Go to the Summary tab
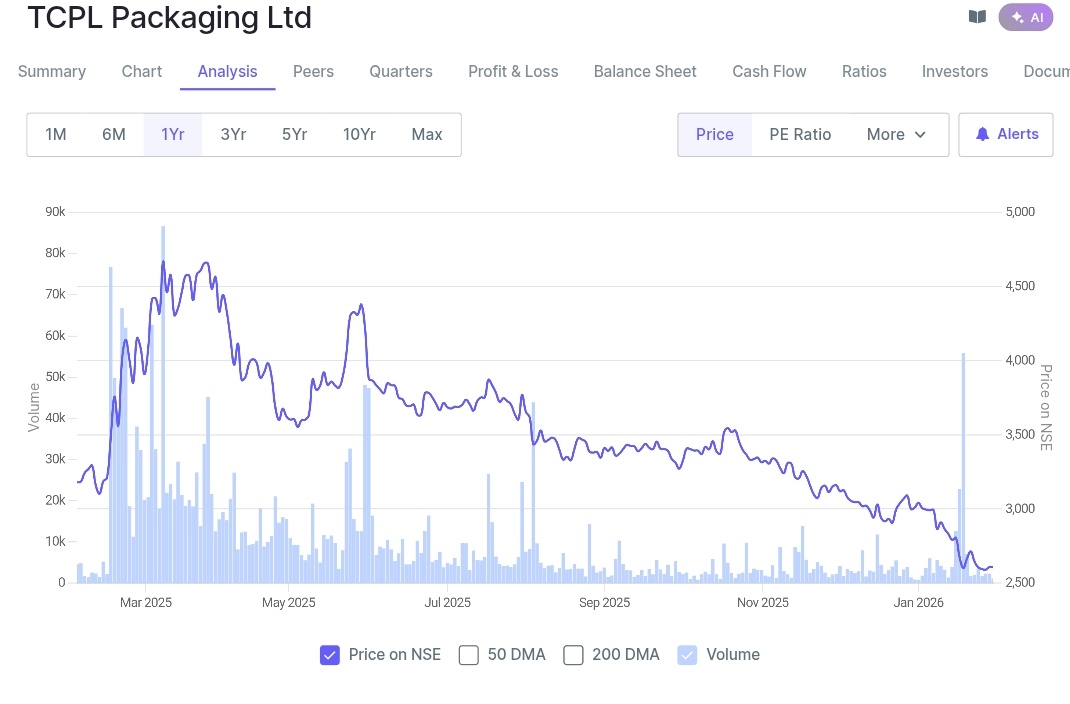1070x704 pixels. (51, 71)
